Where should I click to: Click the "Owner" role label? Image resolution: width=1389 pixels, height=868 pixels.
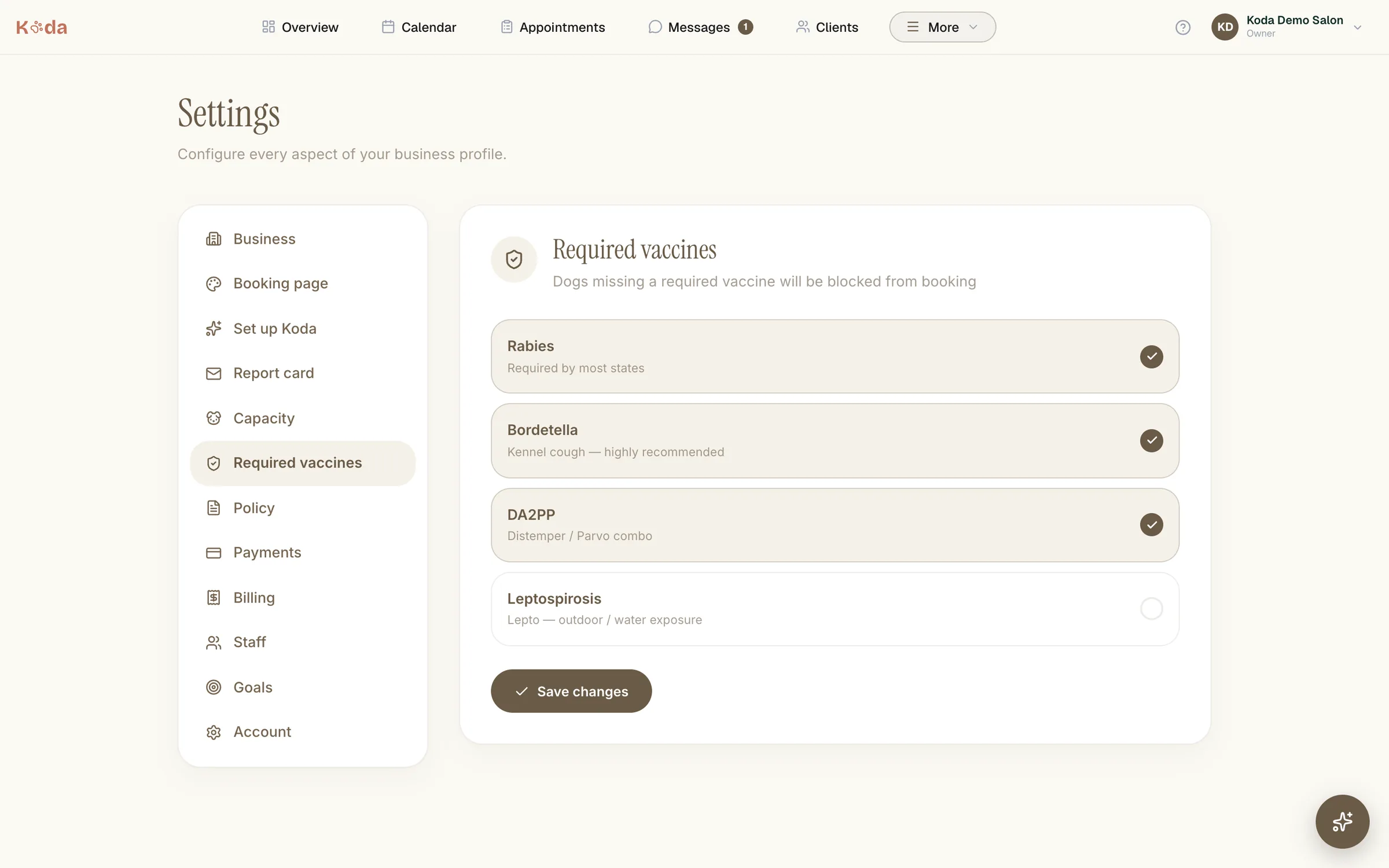(1261, 34)
